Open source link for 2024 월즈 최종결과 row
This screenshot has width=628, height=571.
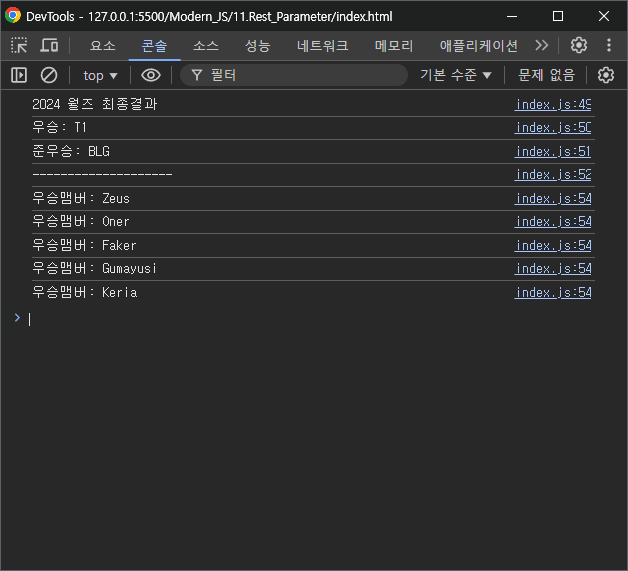(553, 105)
